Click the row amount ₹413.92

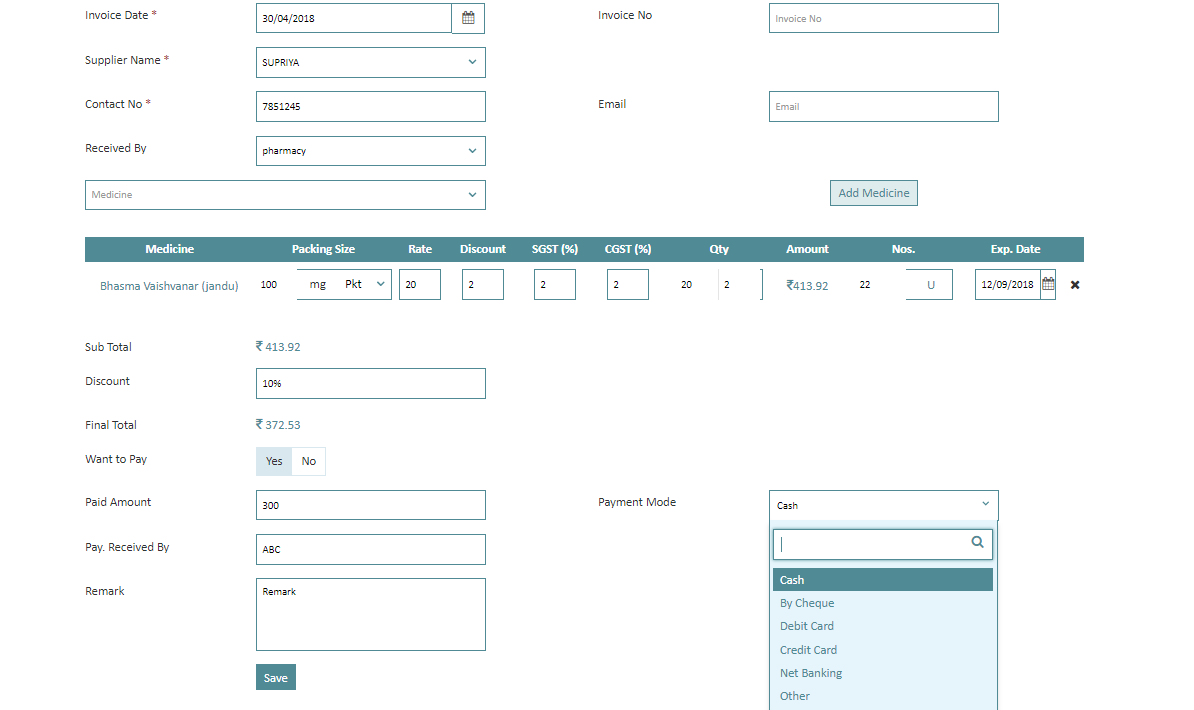pos(807,286)
